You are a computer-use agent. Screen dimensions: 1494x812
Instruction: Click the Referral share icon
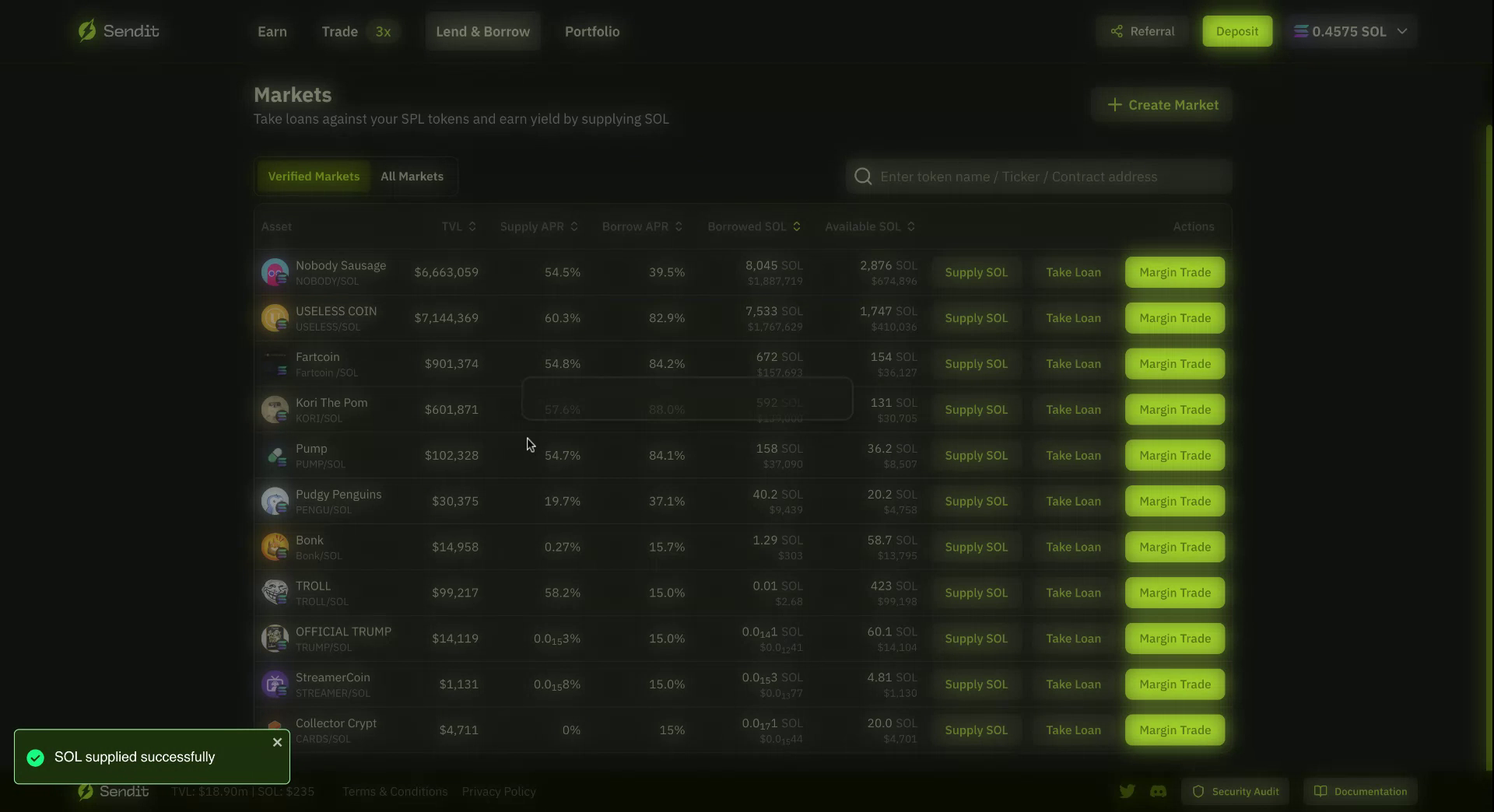coord(1116,31)
